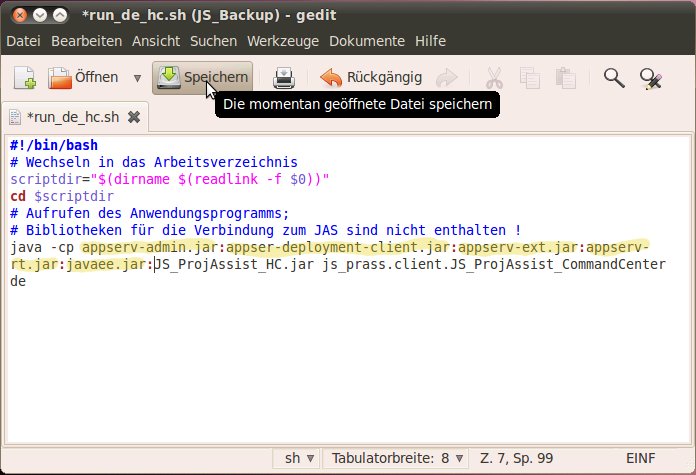This screenshot has width=696, height=475.
Task: Open a file with Öffnen button
Action: click(x=85, y=78)
